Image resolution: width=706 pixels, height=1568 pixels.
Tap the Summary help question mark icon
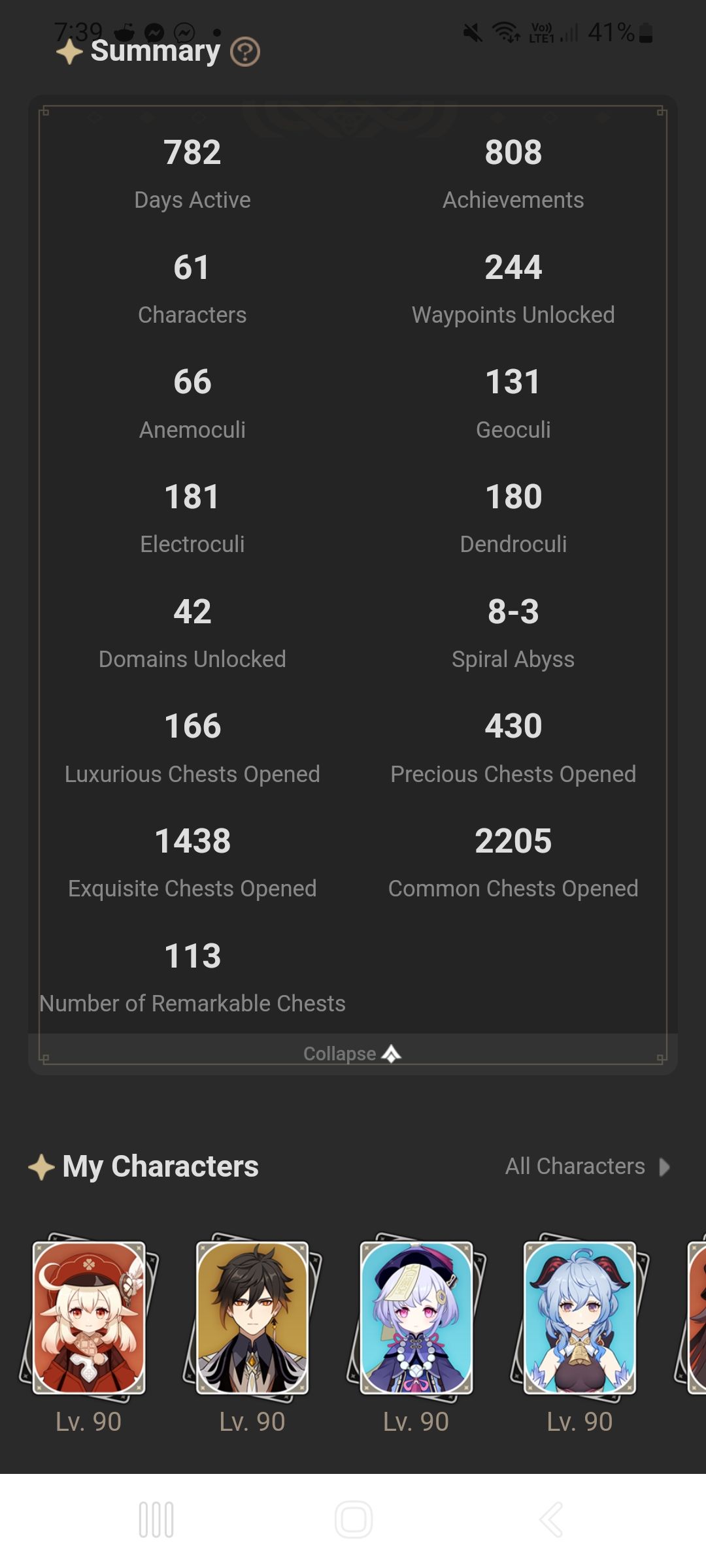click(245, 52)
